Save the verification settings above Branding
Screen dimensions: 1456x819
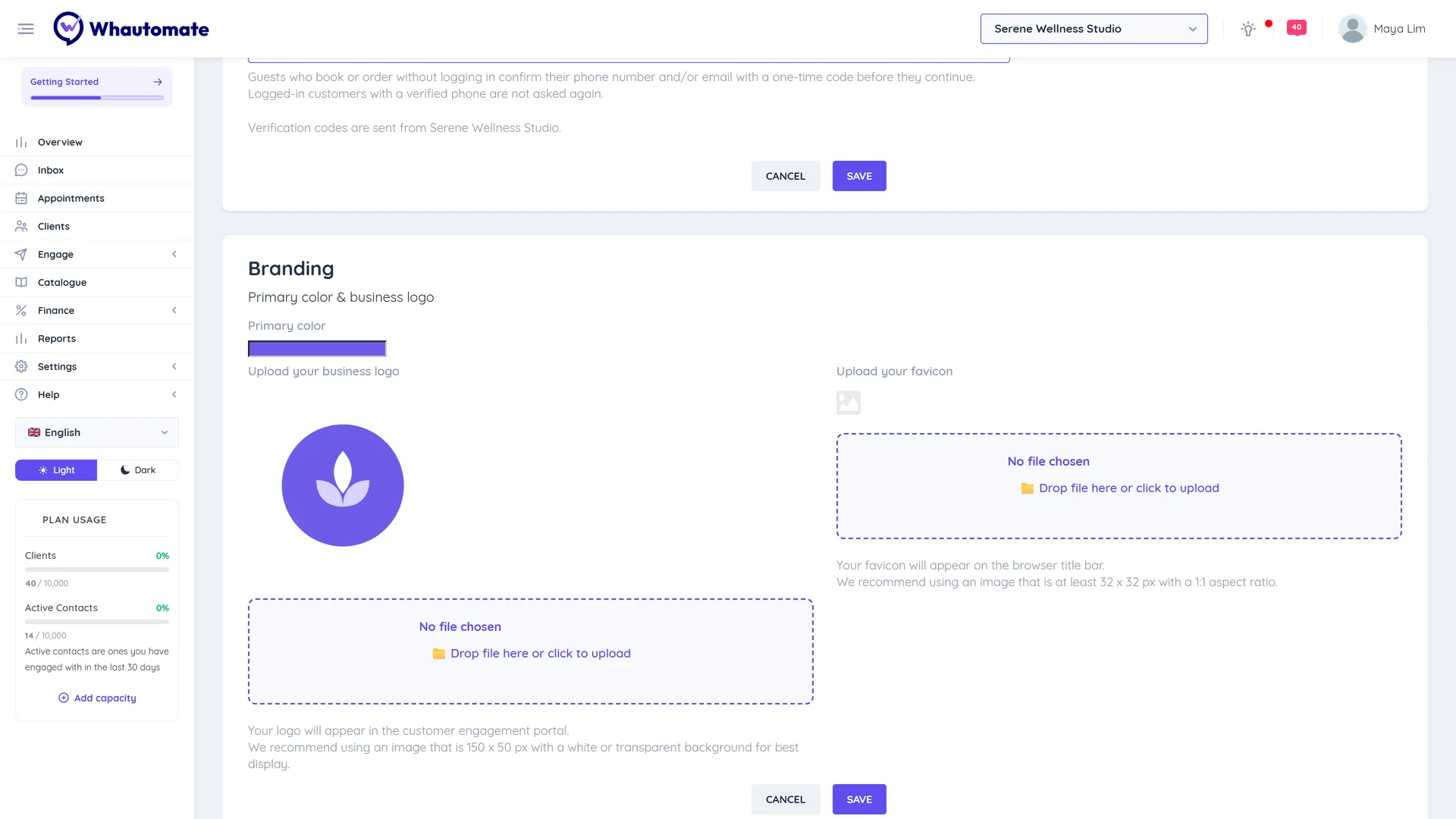coord(859,176)
